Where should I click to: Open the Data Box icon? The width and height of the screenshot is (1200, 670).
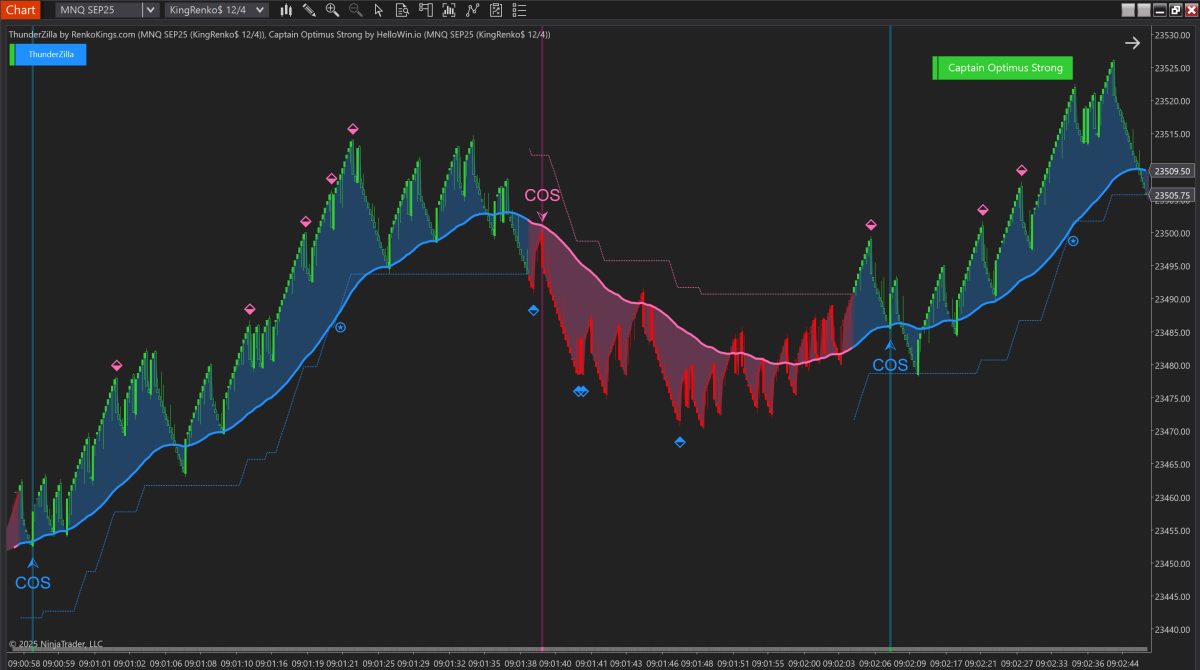coord(401,10)
